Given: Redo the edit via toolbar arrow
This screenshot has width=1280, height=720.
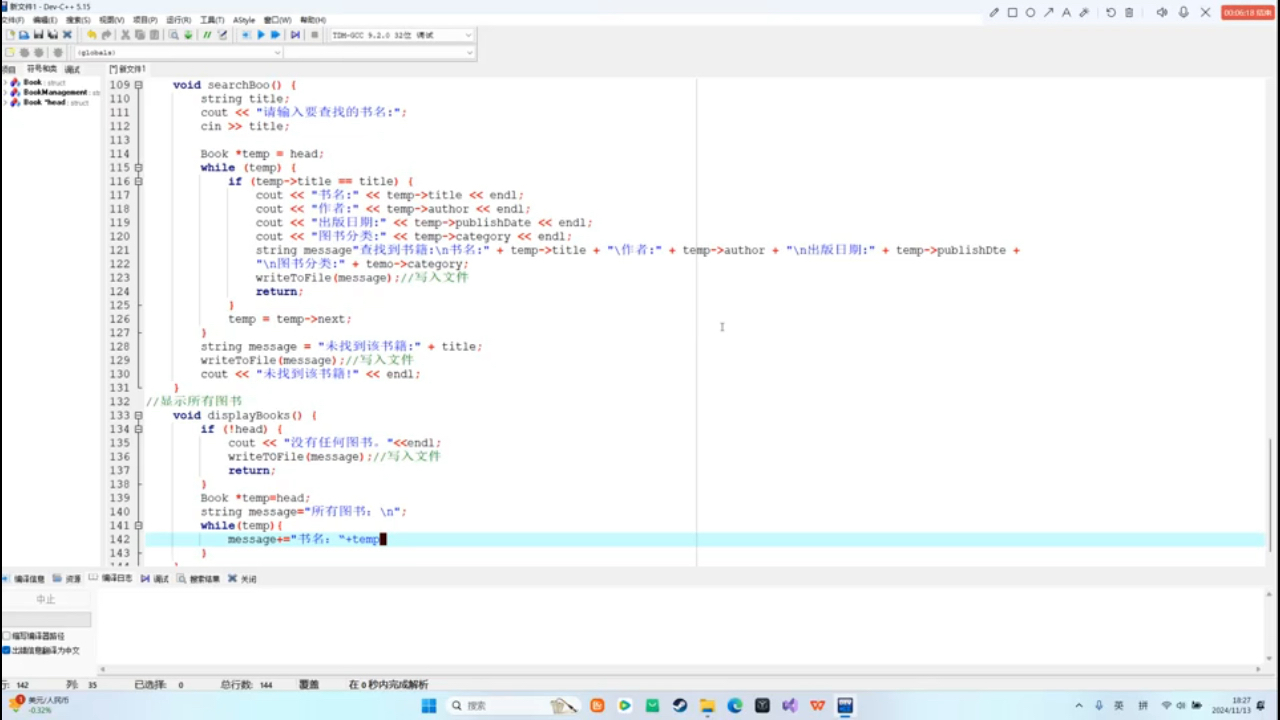Looking at the screenshot, I should pos(106,35).
